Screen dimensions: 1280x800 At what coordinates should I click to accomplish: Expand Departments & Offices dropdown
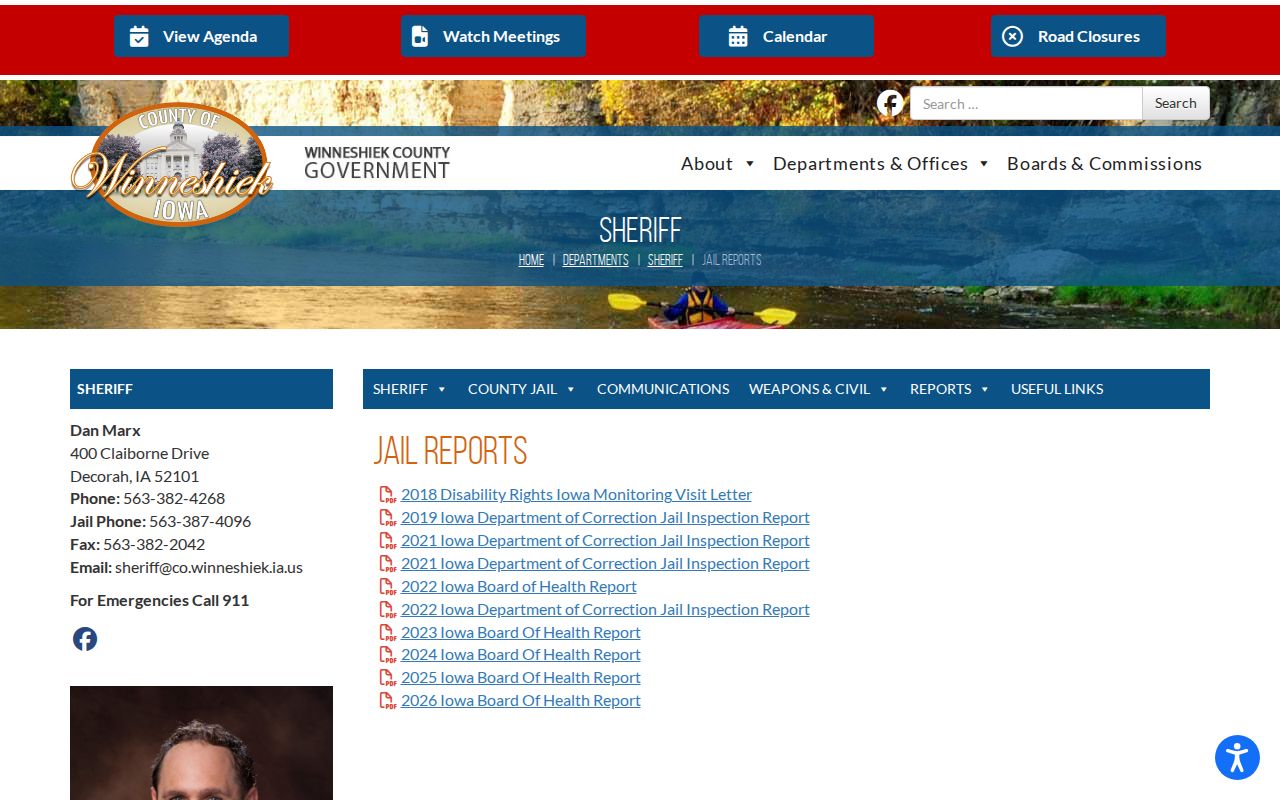point(880,163)
